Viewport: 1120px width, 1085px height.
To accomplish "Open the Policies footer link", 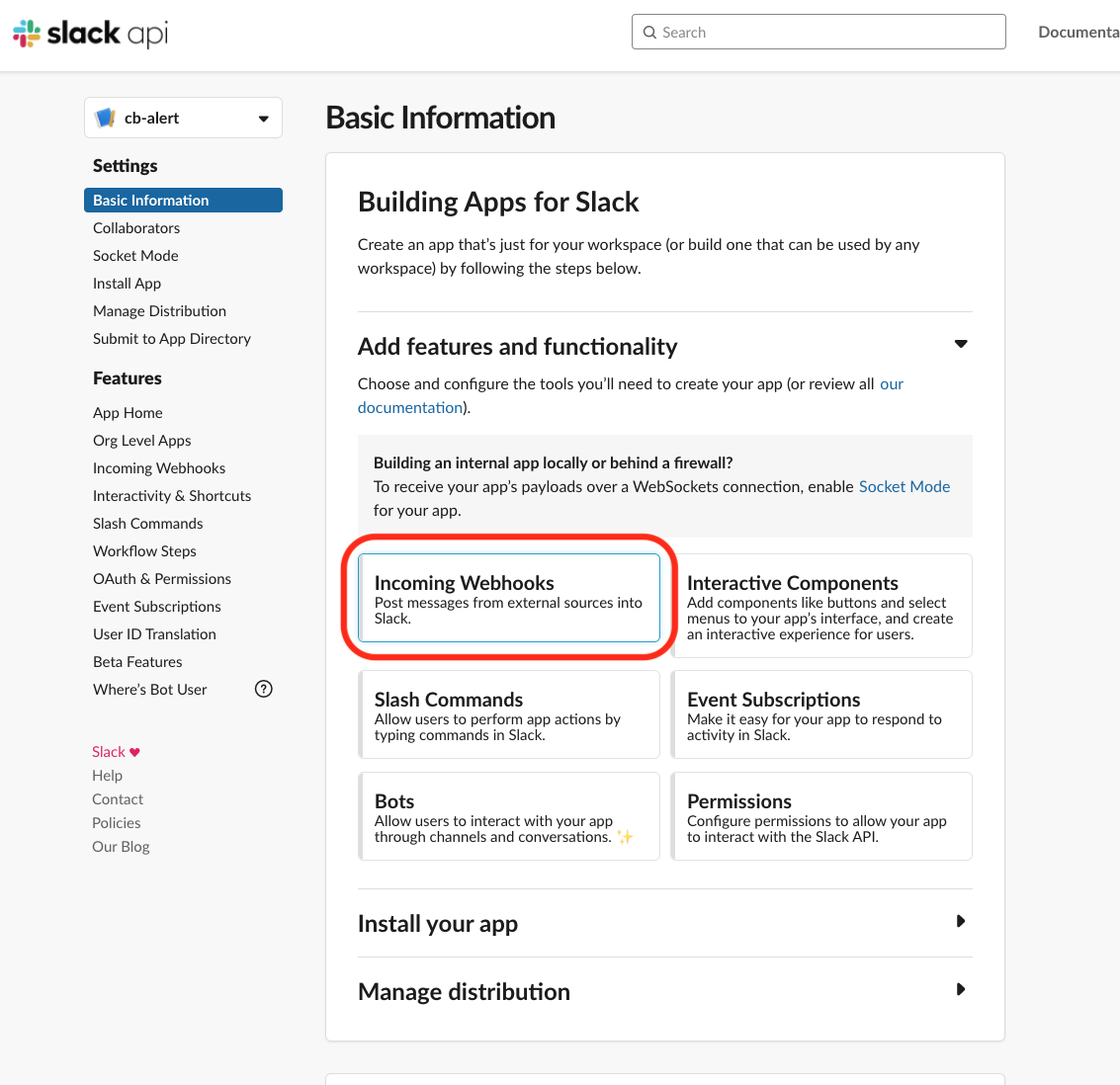I will [117, 823].
